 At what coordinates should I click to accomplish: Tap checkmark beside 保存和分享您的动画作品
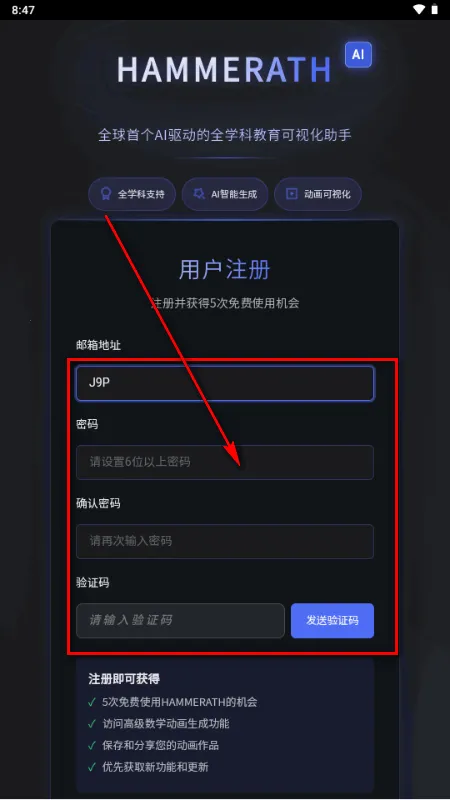point(92,745)
